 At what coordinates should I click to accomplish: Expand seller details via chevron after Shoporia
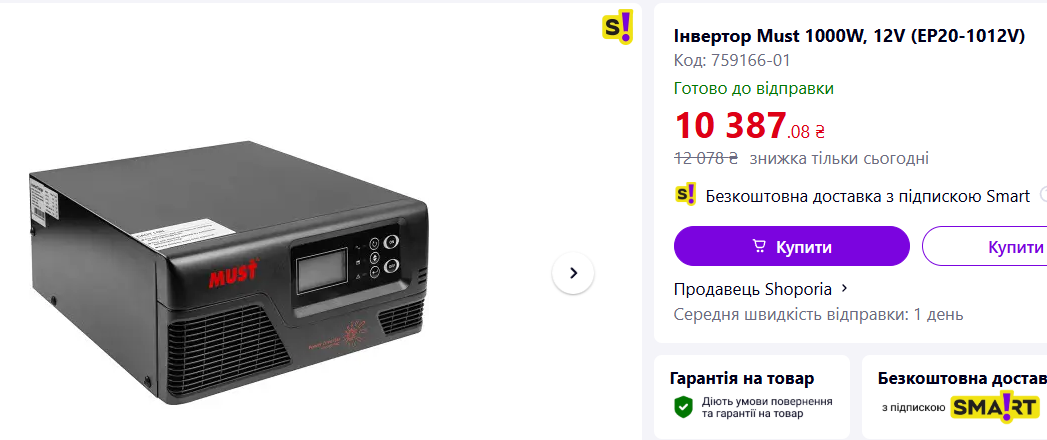845,288
